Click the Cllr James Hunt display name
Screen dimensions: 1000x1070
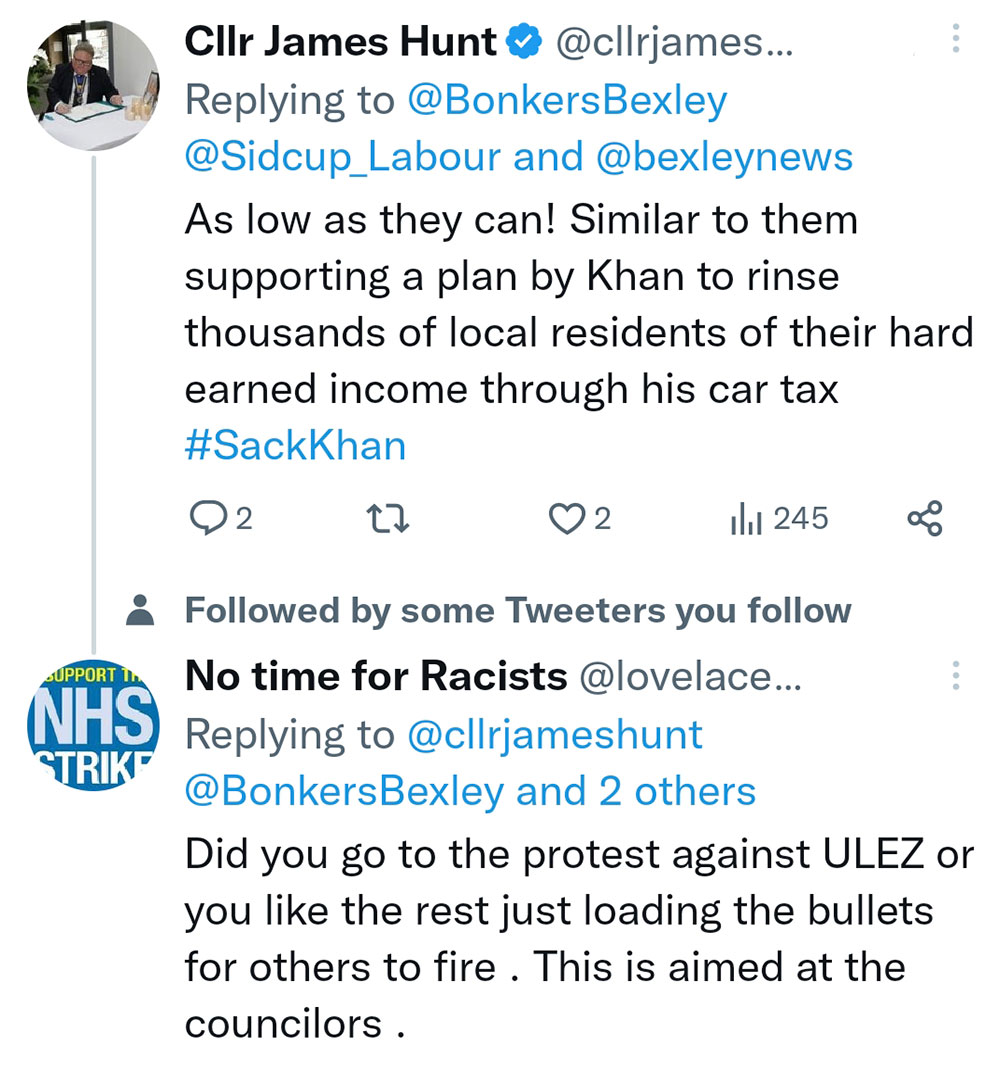click(x=340, y=42)
